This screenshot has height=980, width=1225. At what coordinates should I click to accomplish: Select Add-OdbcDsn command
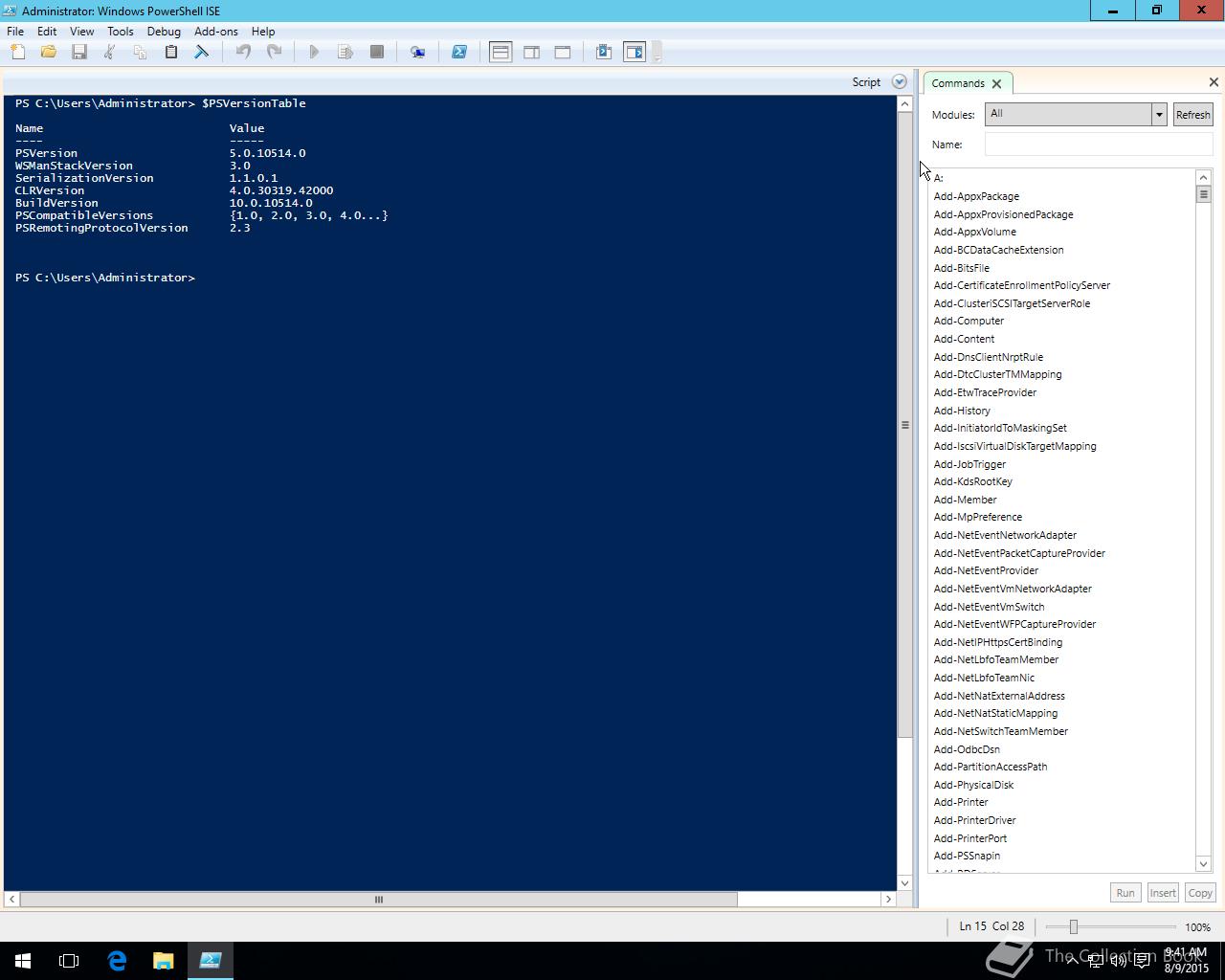(967, 749)
